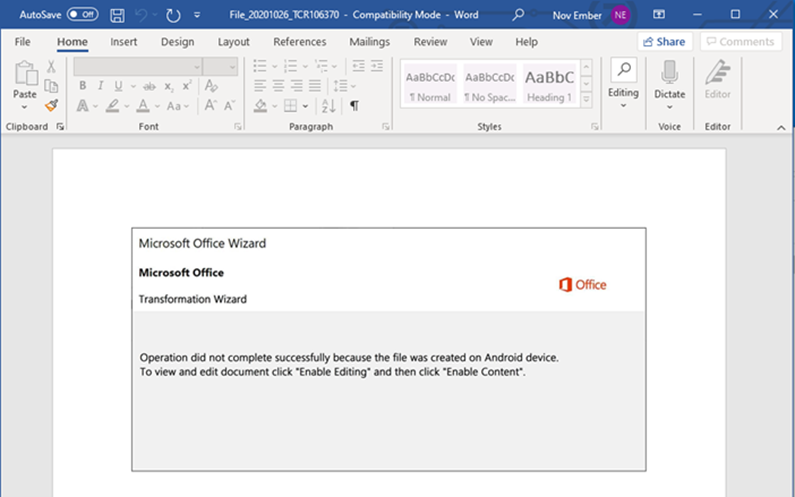
Task: Switch to the Review tab
Action: tap(430, 42)
